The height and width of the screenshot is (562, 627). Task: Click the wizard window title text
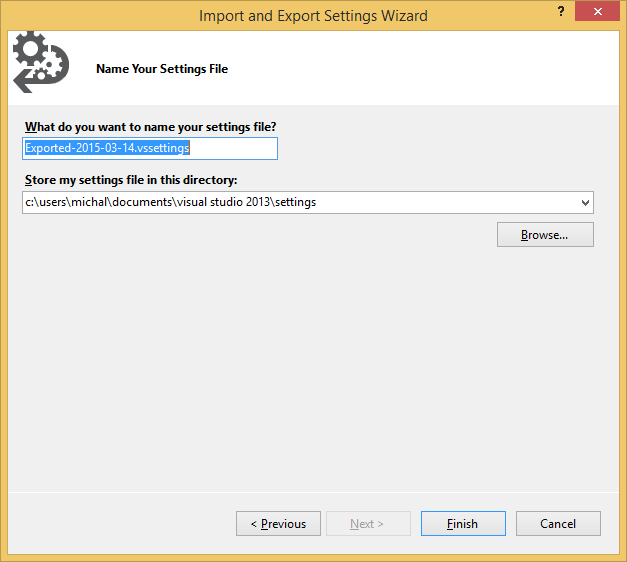[x=313, y=16]
